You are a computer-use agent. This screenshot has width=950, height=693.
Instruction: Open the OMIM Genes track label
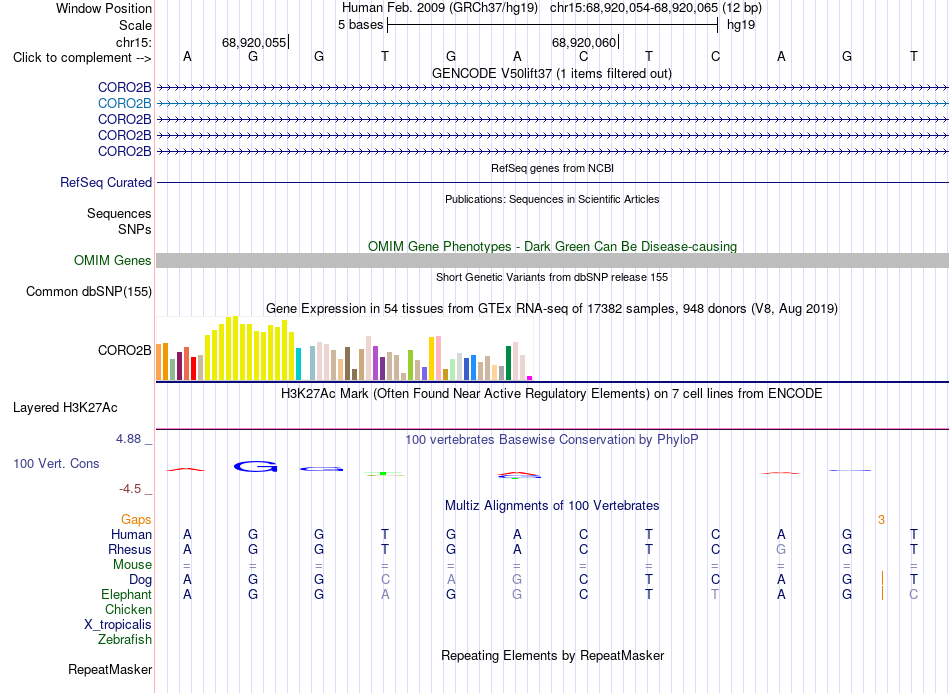click(x=113, y=260)
